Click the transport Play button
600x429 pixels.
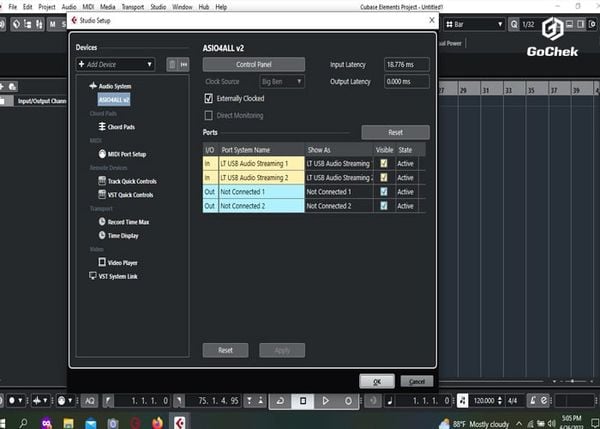(325, 401)
